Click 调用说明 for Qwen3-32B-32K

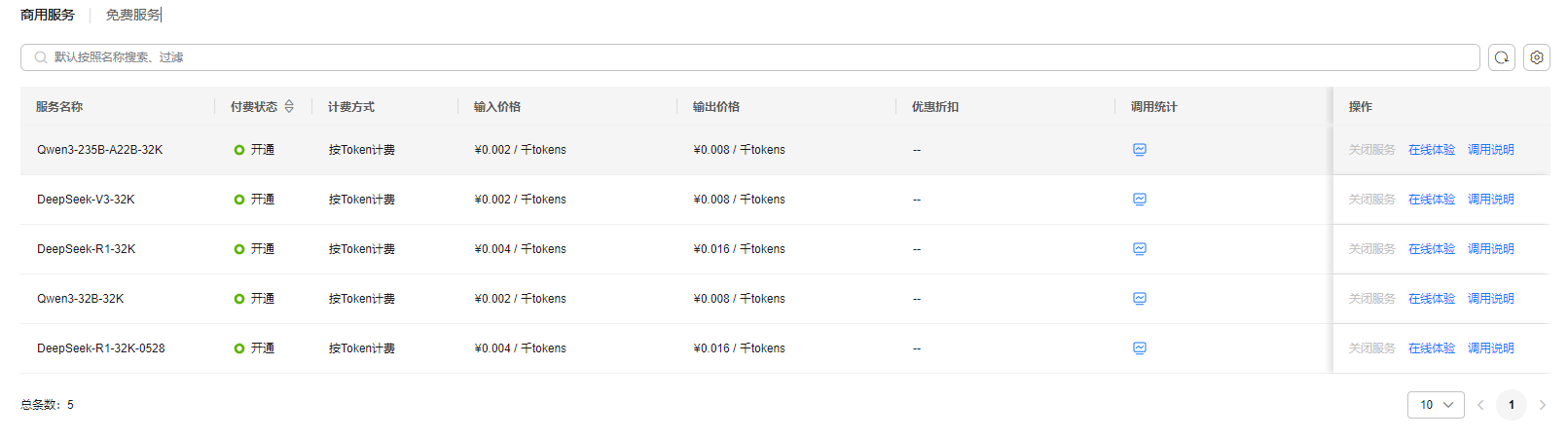(1491, 299)
